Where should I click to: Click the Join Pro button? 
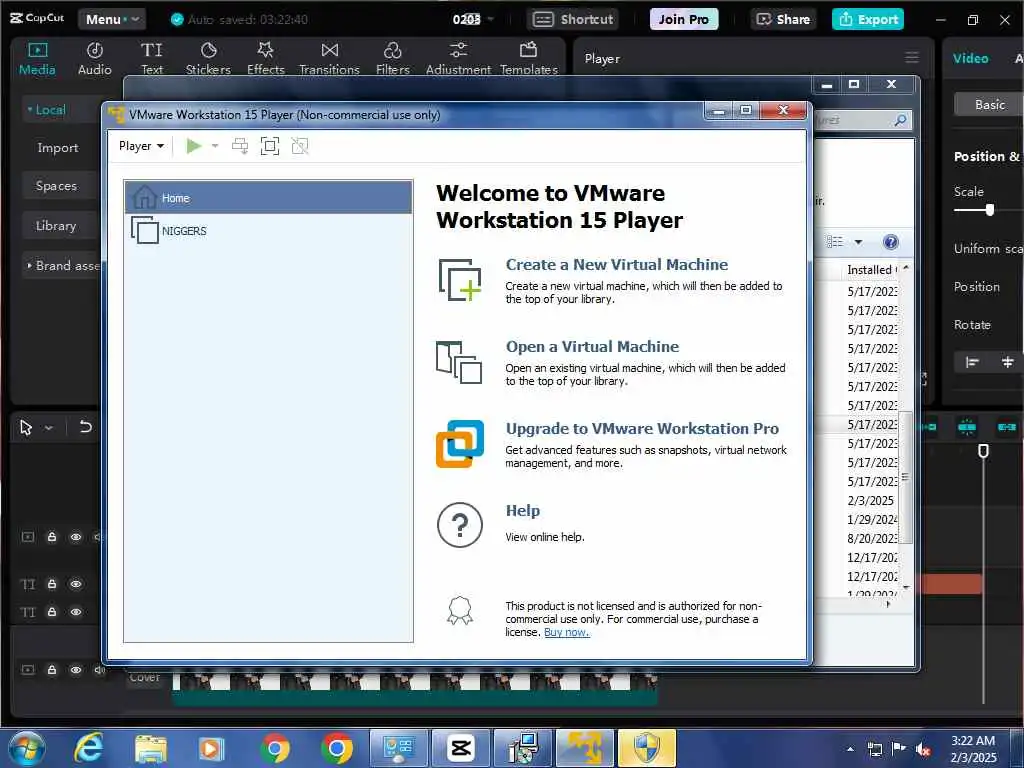tap(684, 19)
